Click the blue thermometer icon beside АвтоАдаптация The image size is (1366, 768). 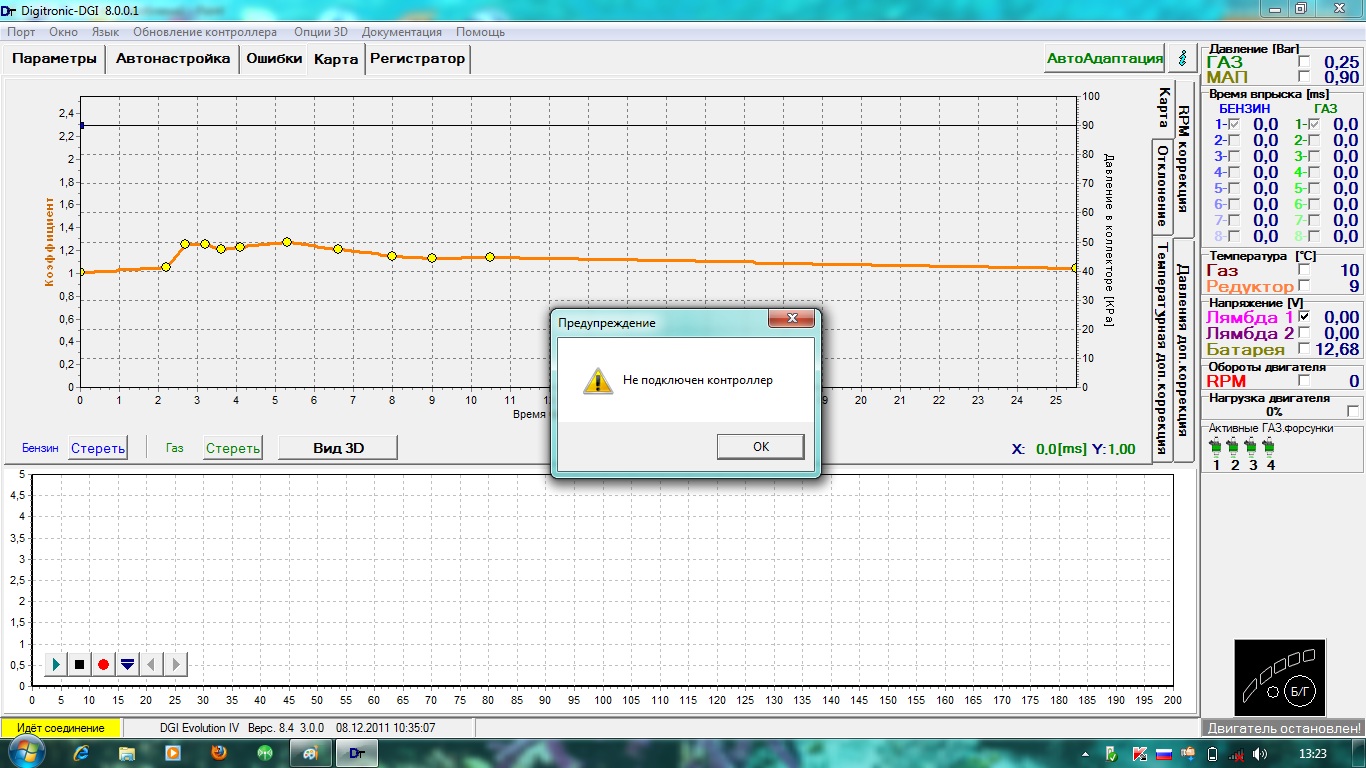[1183, 58]
